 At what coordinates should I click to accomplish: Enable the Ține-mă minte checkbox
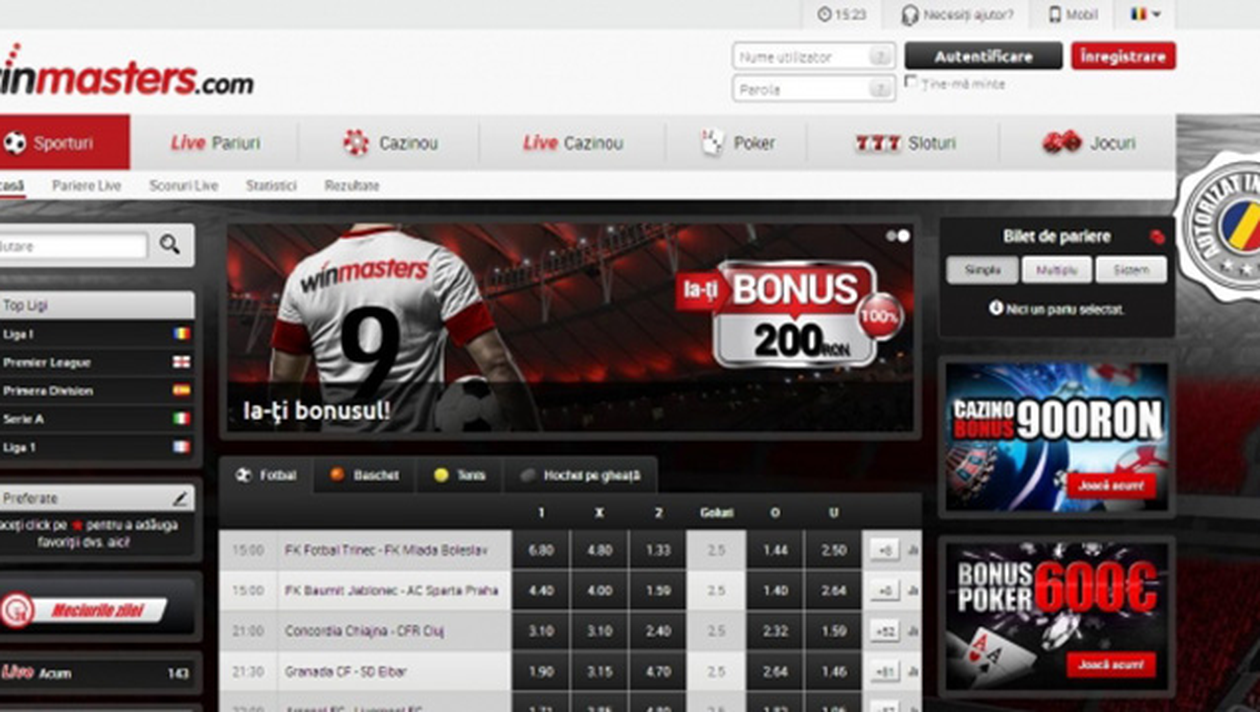(x=911, y=82)
